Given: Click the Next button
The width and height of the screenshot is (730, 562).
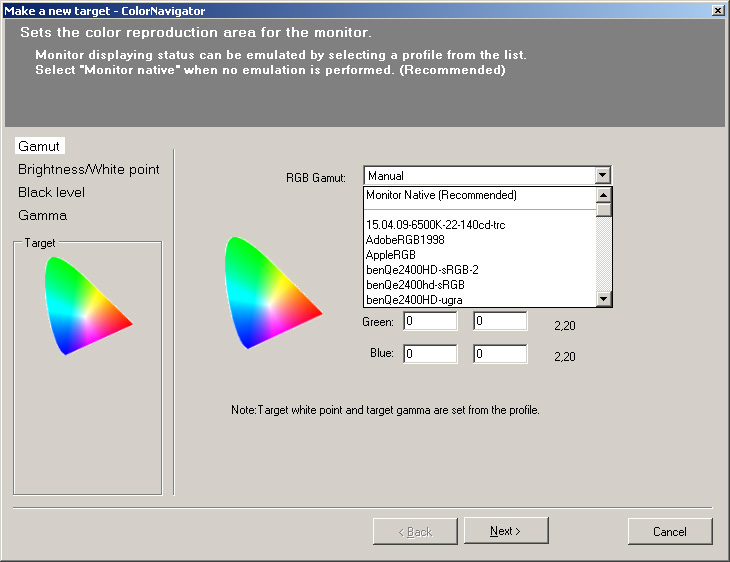Looking at the screenshot, I should tap(506, 531).
